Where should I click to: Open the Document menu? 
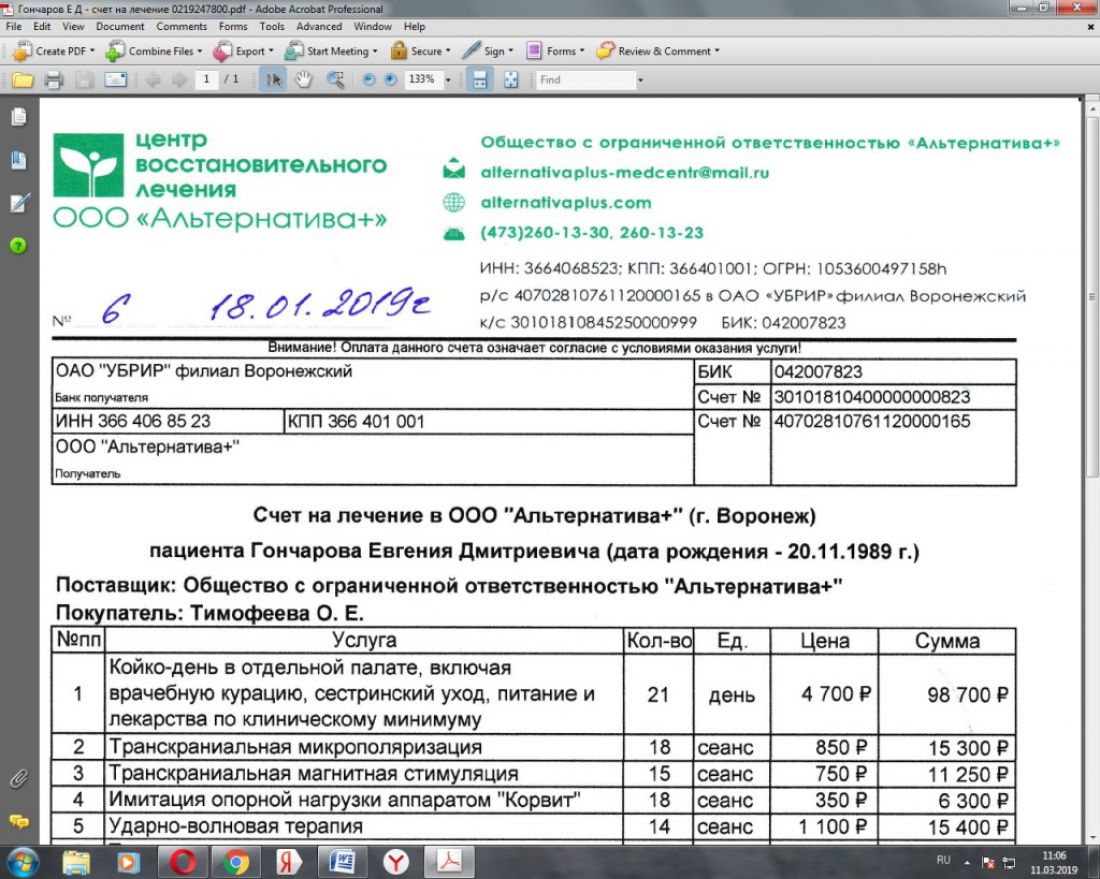[x=120, y=27]
